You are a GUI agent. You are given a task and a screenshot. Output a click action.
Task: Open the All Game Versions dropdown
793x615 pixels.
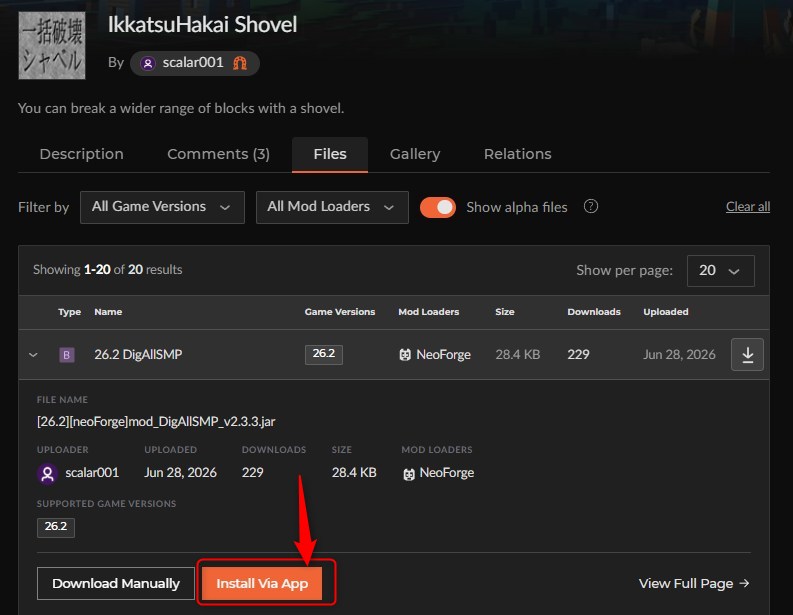click(x=162, y=207)
